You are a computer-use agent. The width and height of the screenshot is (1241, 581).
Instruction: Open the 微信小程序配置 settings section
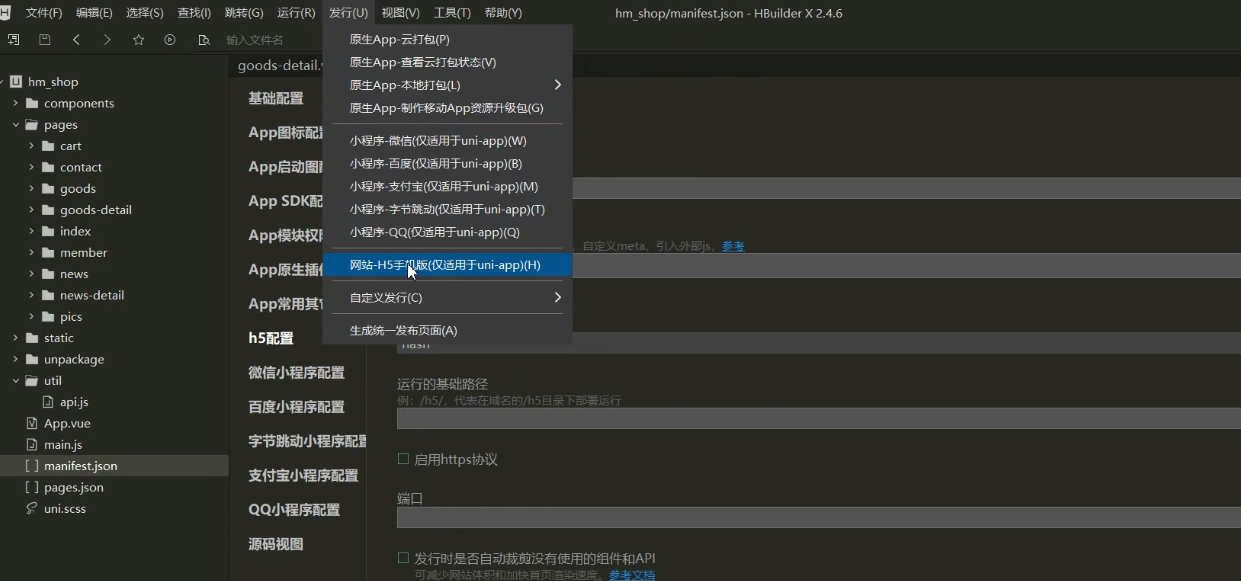297,372
